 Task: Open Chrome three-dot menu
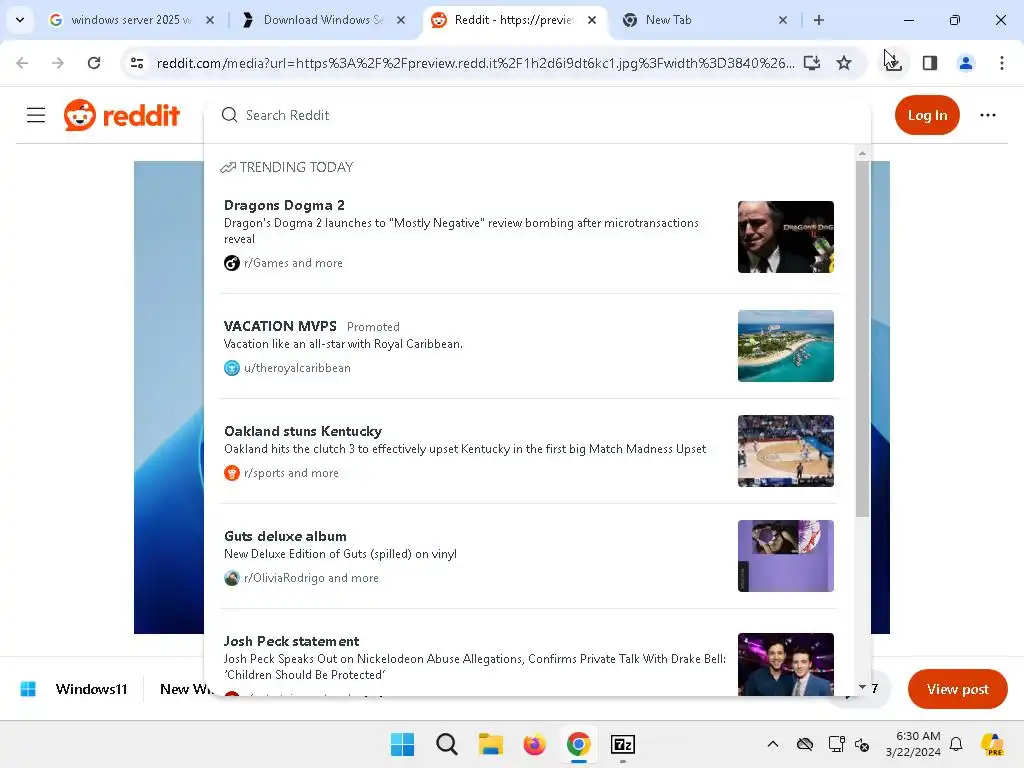(x=1002, y=63)
